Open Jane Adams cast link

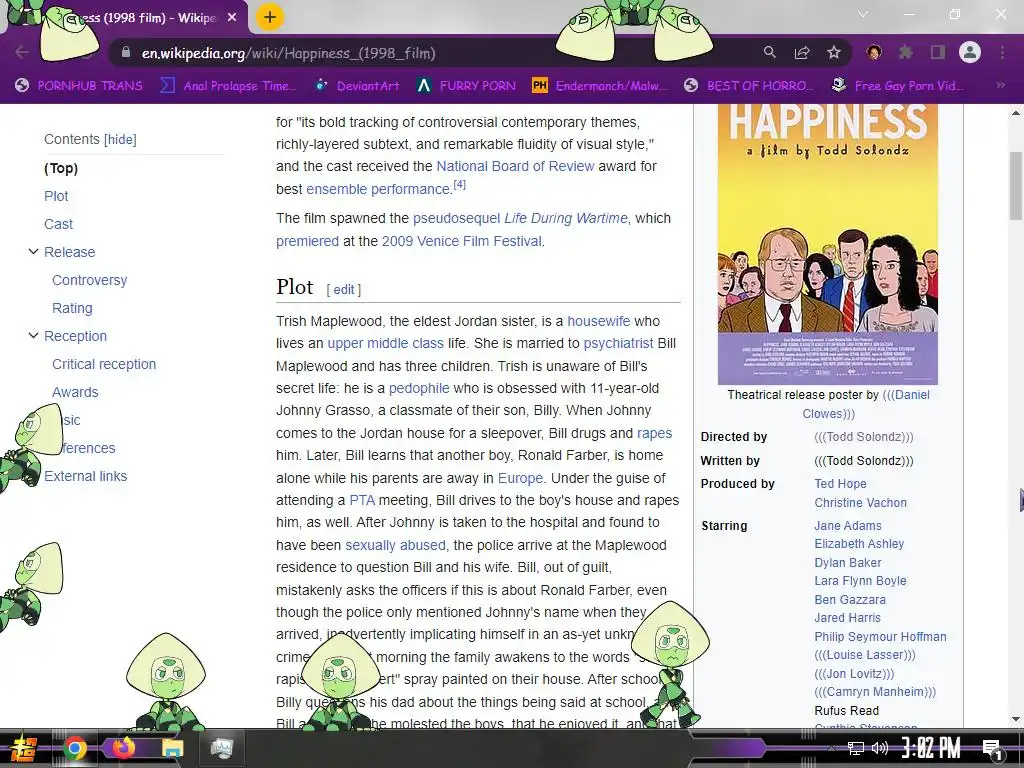coord(848,526)
